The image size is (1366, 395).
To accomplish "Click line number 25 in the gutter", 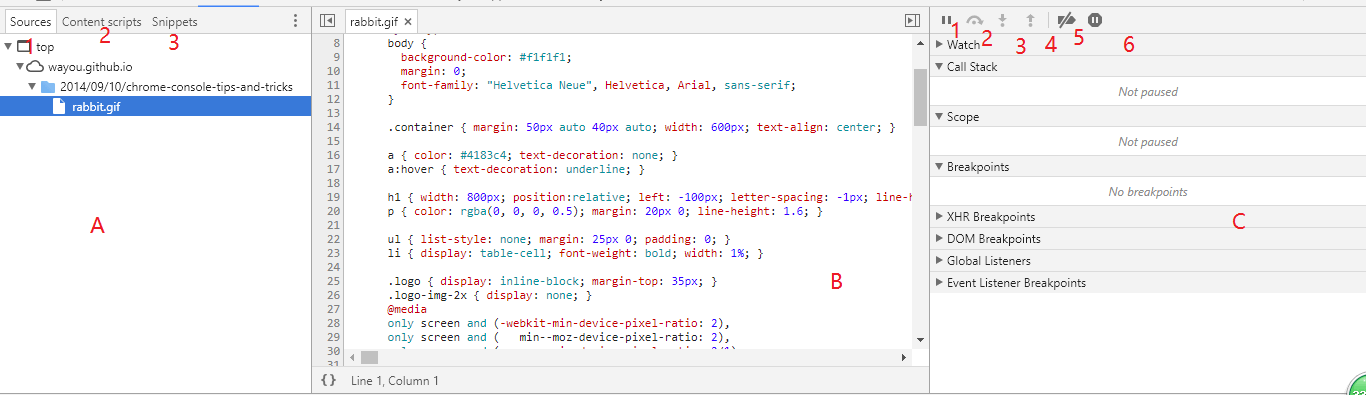I will (x=334, y=282).
